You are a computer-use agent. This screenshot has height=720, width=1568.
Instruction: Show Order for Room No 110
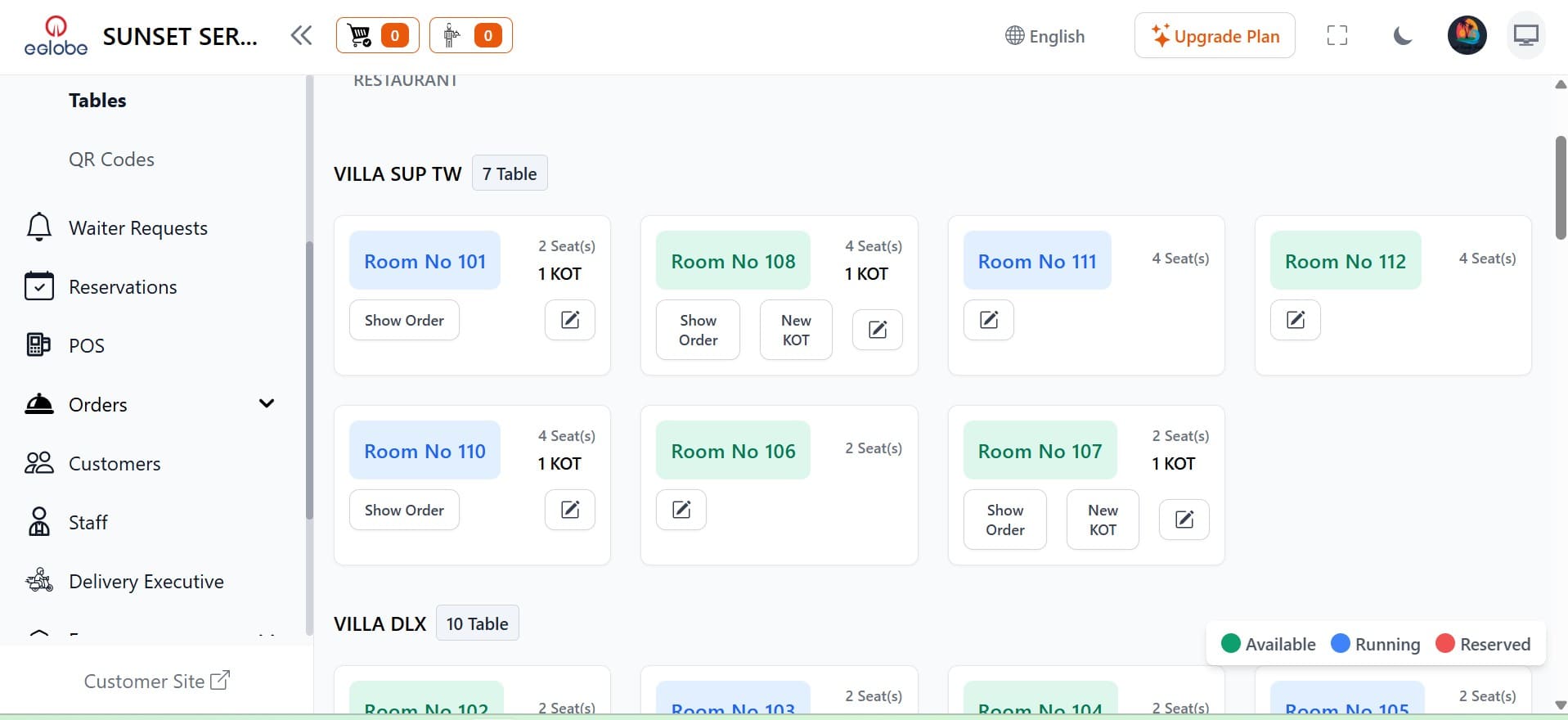click(404, 510)
